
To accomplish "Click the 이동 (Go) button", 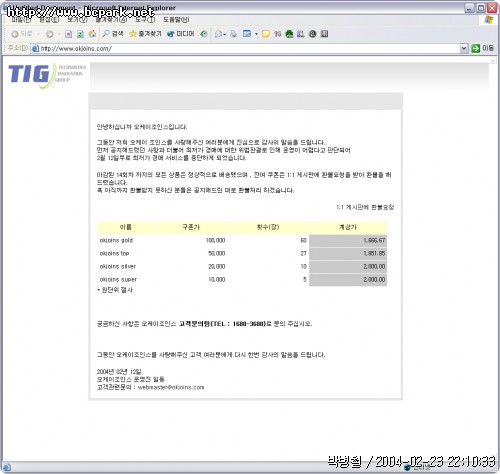I will (x=482, y=48).
